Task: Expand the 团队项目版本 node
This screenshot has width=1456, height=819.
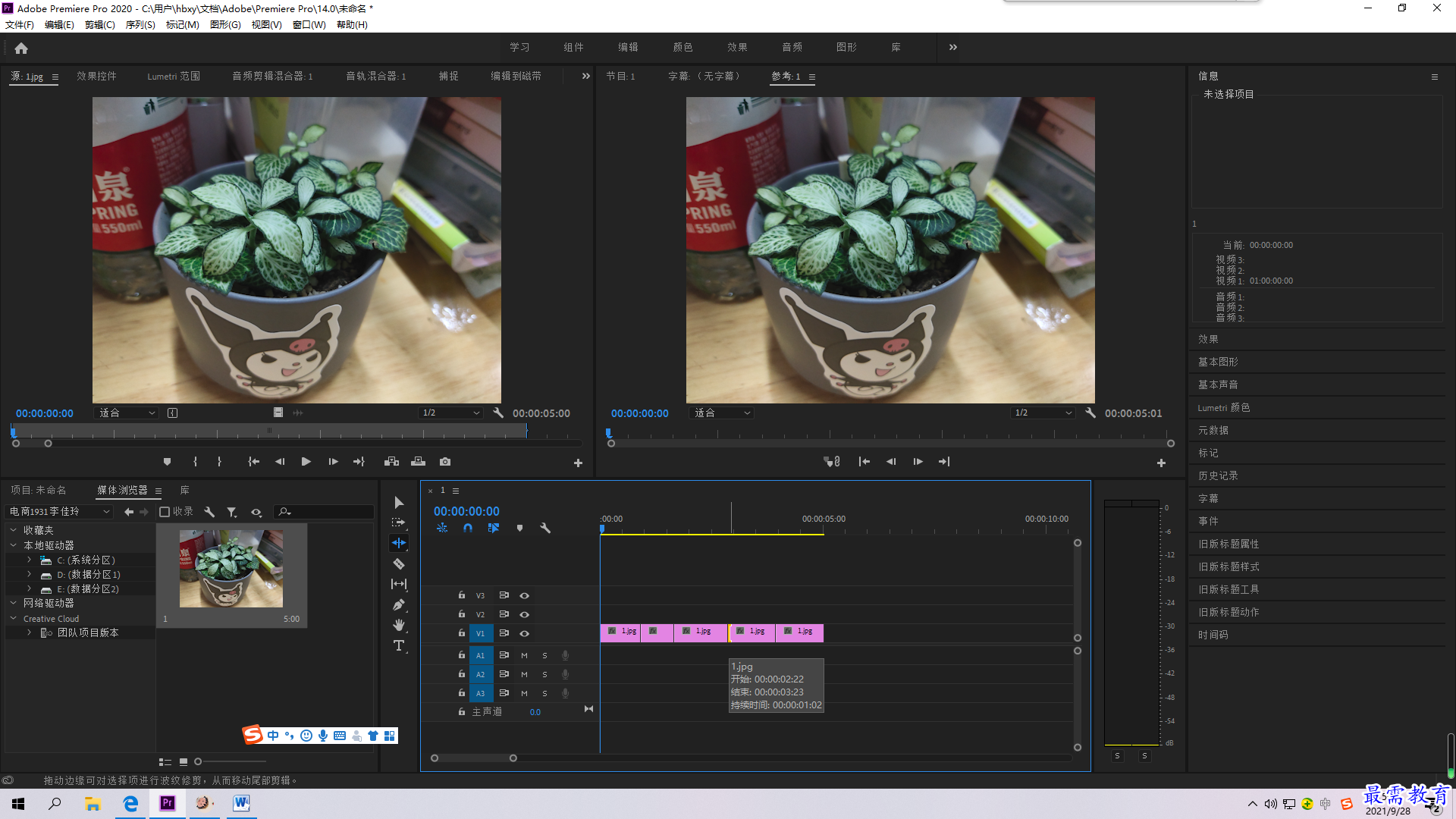Action: pos(29,632)
